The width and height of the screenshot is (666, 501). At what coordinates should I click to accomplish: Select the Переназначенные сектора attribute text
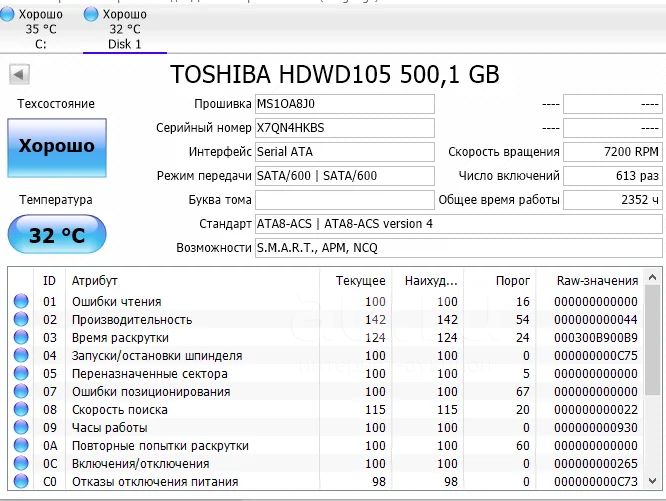[x=150, y=374]
